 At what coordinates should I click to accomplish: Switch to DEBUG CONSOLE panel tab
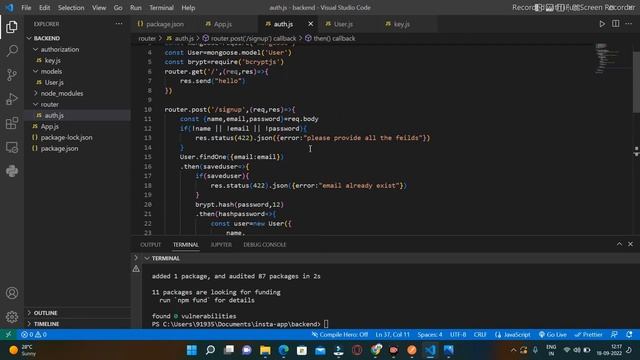pos(264,244)
